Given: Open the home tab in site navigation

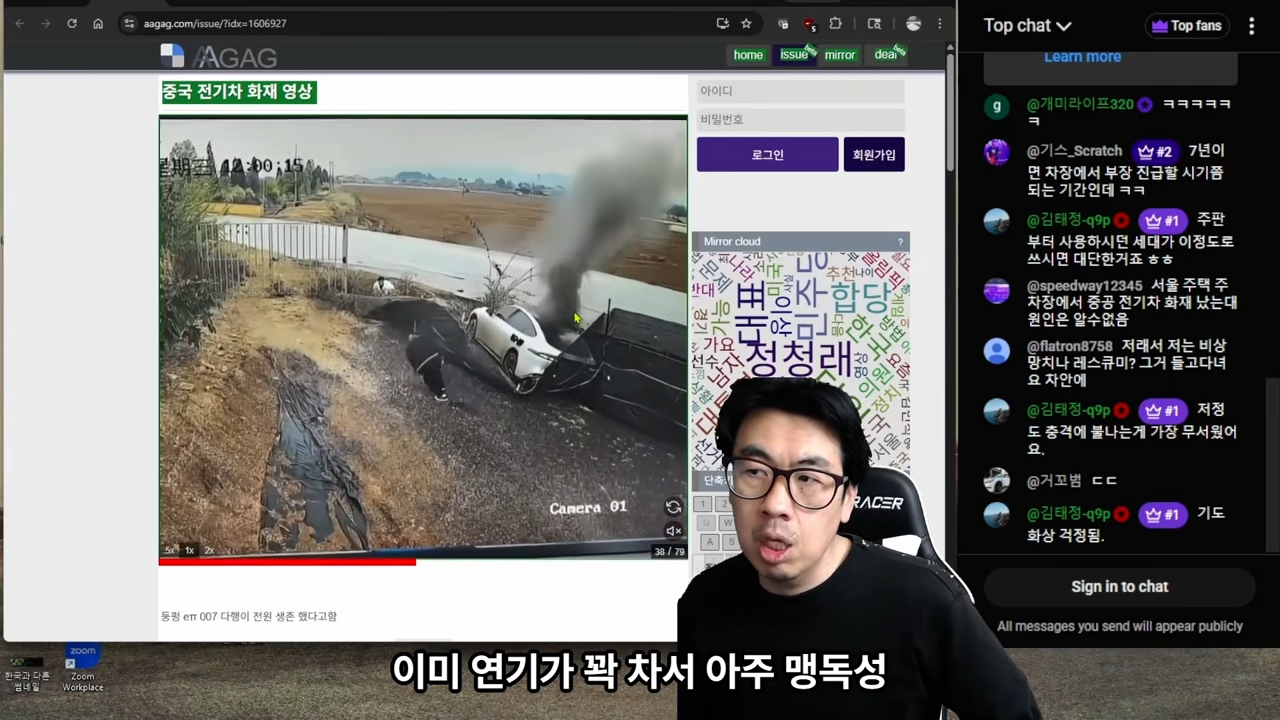Looking at the screenshot, I should [748, 55].
